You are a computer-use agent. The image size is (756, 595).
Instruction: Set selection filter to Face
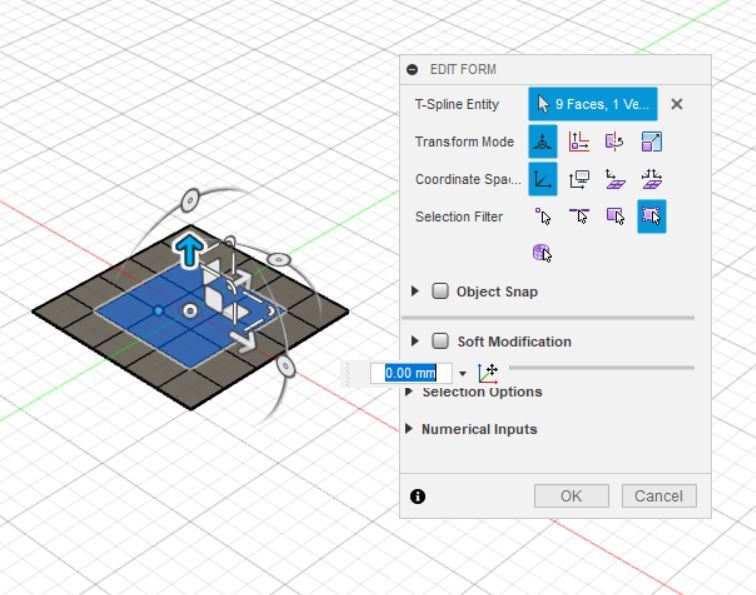click(615, 216)
